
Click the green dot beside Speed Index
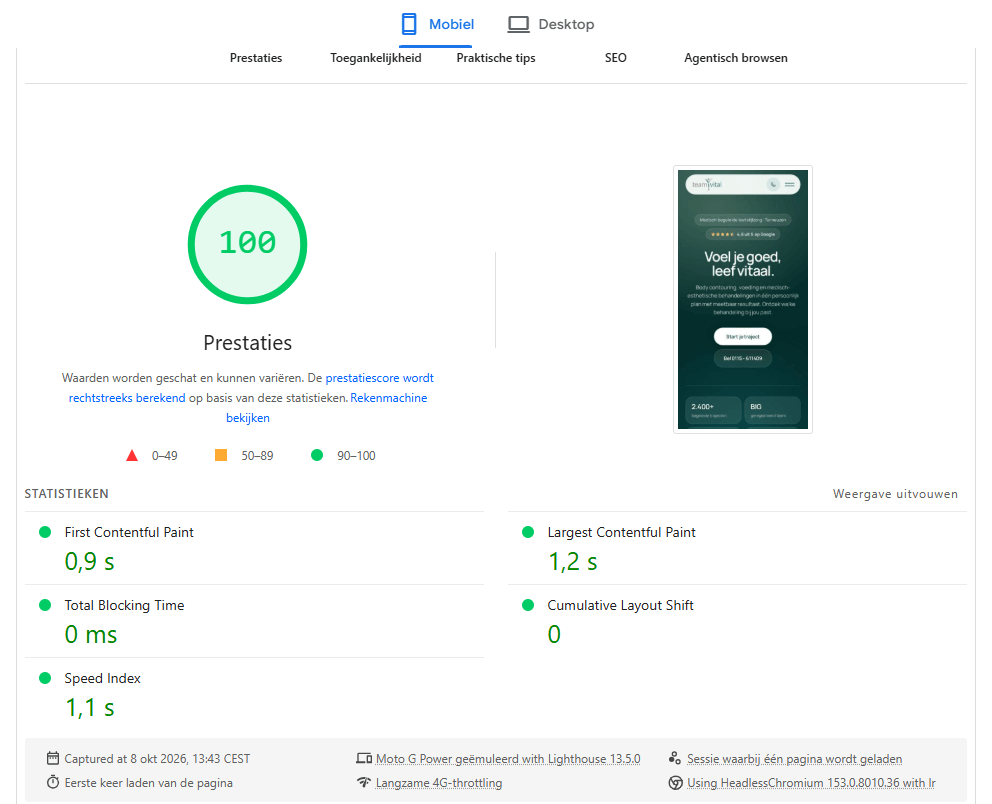click(45, 678)
